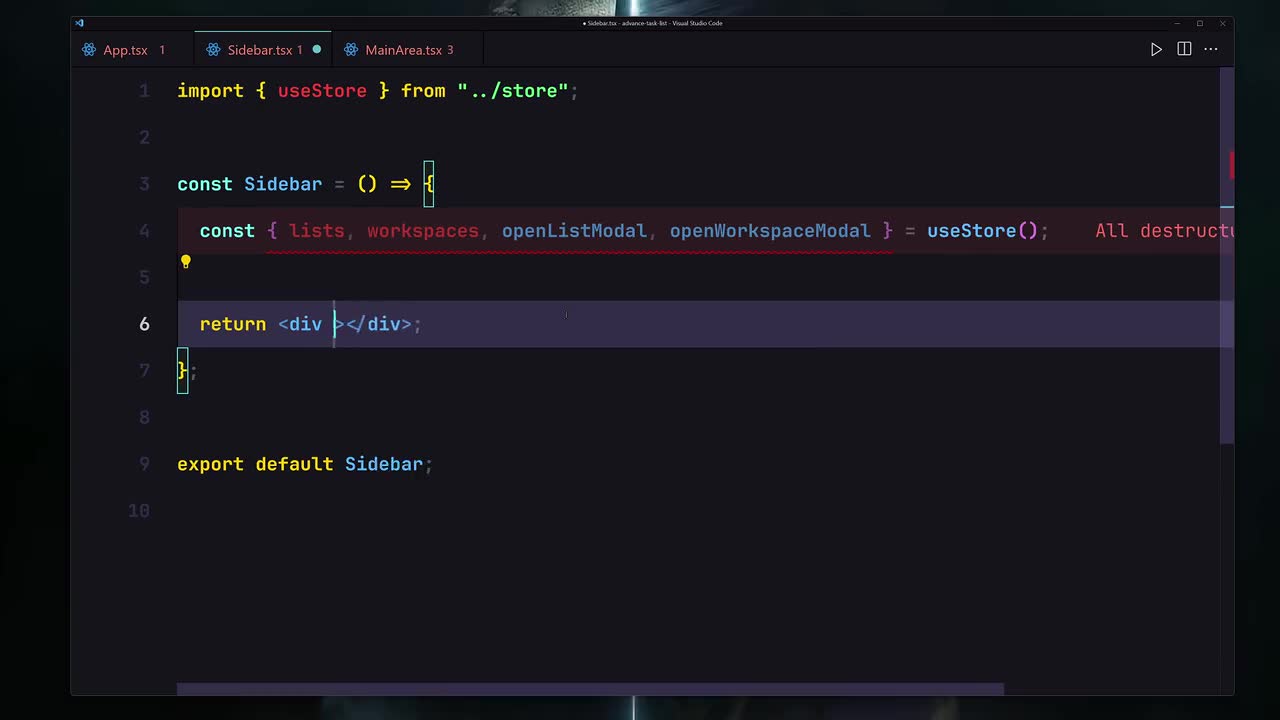Switch to the App.tsx tab
Screen dimensions: 1280x720
click(124, 49)
